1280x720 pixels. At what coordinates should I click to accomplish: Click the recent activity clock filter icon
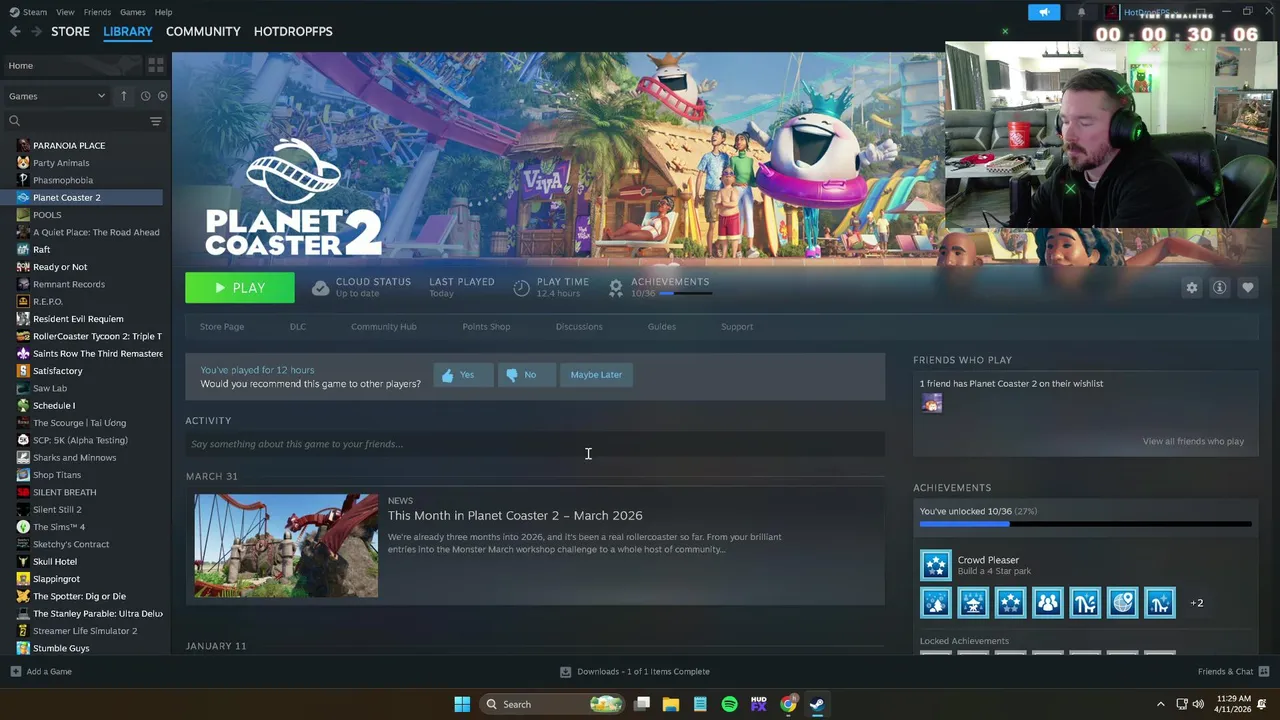[x=145, y=96]
